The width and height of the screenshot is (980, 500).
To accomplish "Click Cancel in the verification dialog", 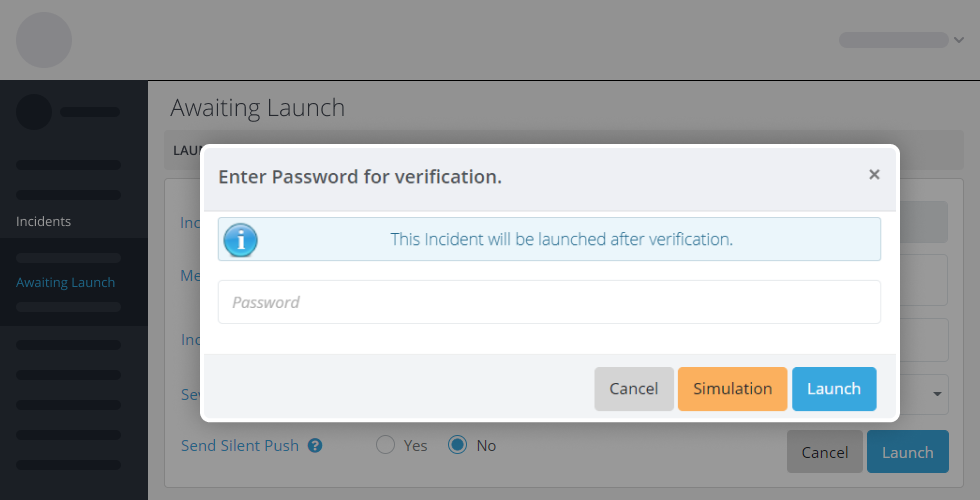I will click(634, 389).
